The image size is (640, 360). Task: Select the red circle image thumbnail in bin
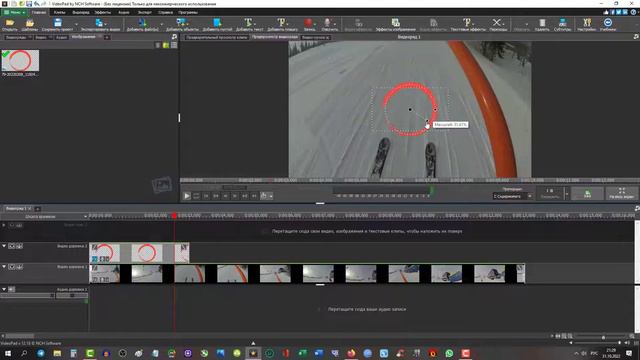tap(20, 60)
